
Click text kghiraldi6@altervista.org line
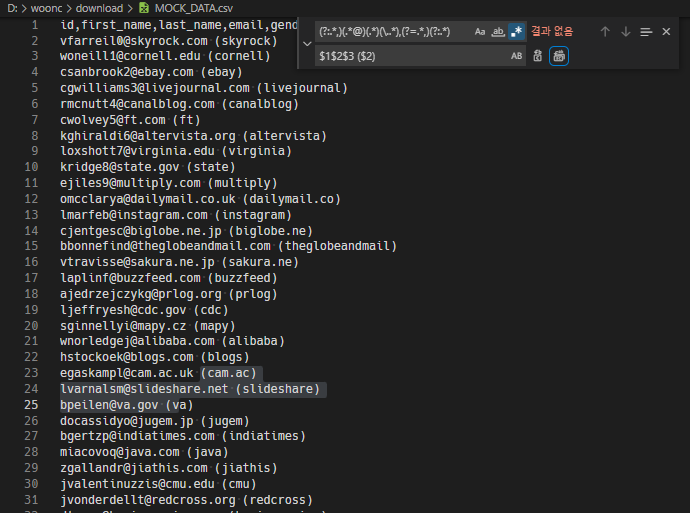[193, 136]
